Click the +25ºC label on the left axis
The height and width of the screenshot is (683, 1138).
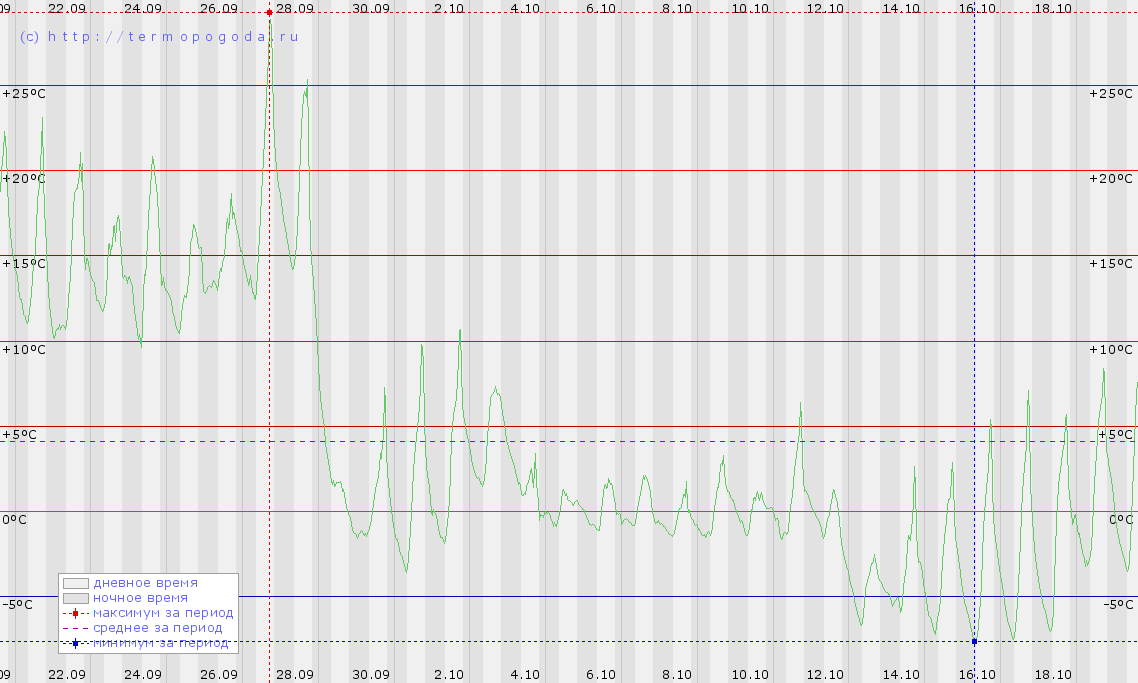24,93
